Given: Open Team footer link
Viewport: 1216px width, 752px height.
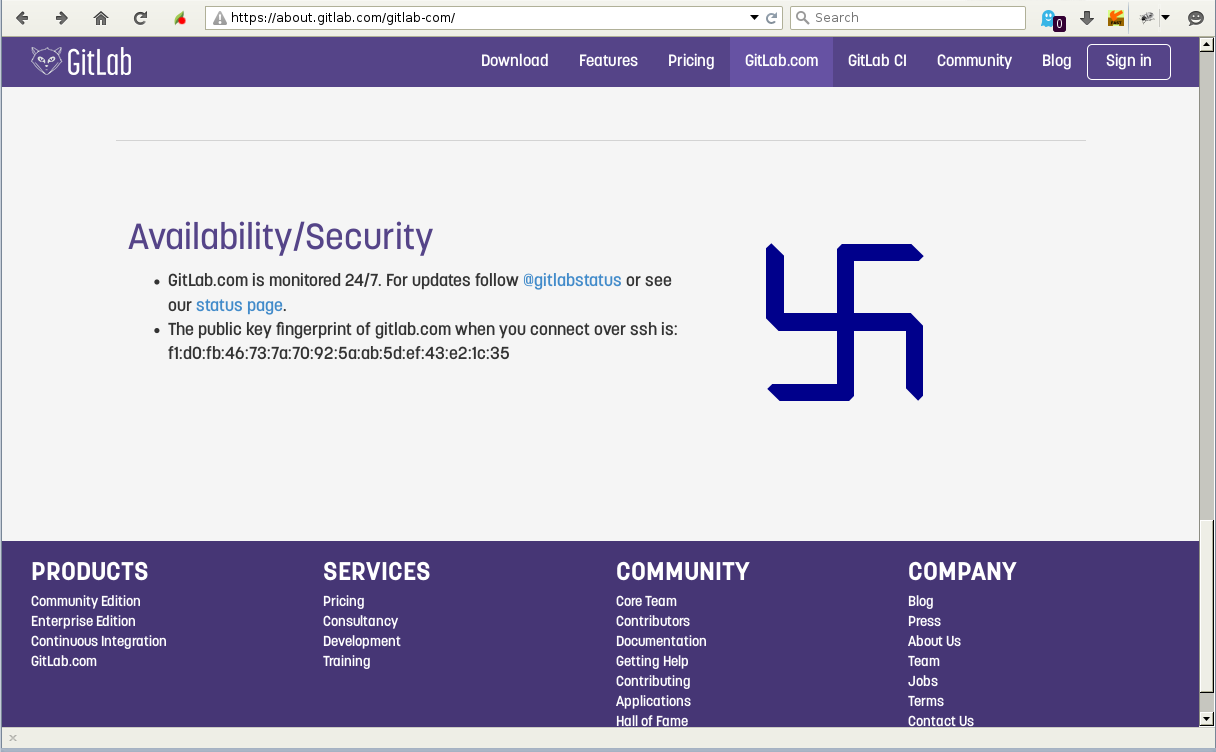Looking at the screenshot, I should pyautogui.click(x=924, y=661).
